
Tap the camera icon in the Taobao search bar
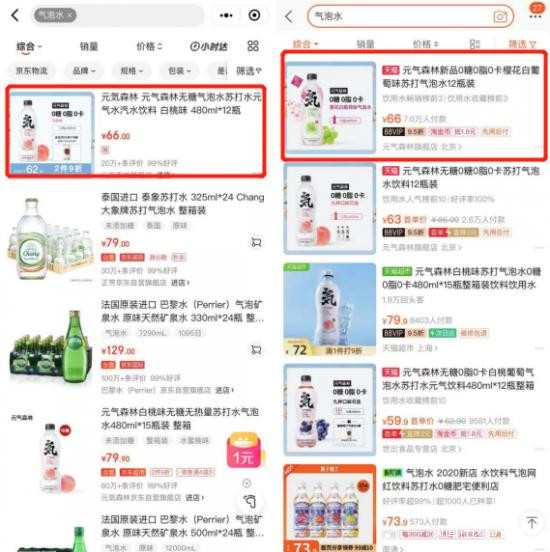click(500, 16)
